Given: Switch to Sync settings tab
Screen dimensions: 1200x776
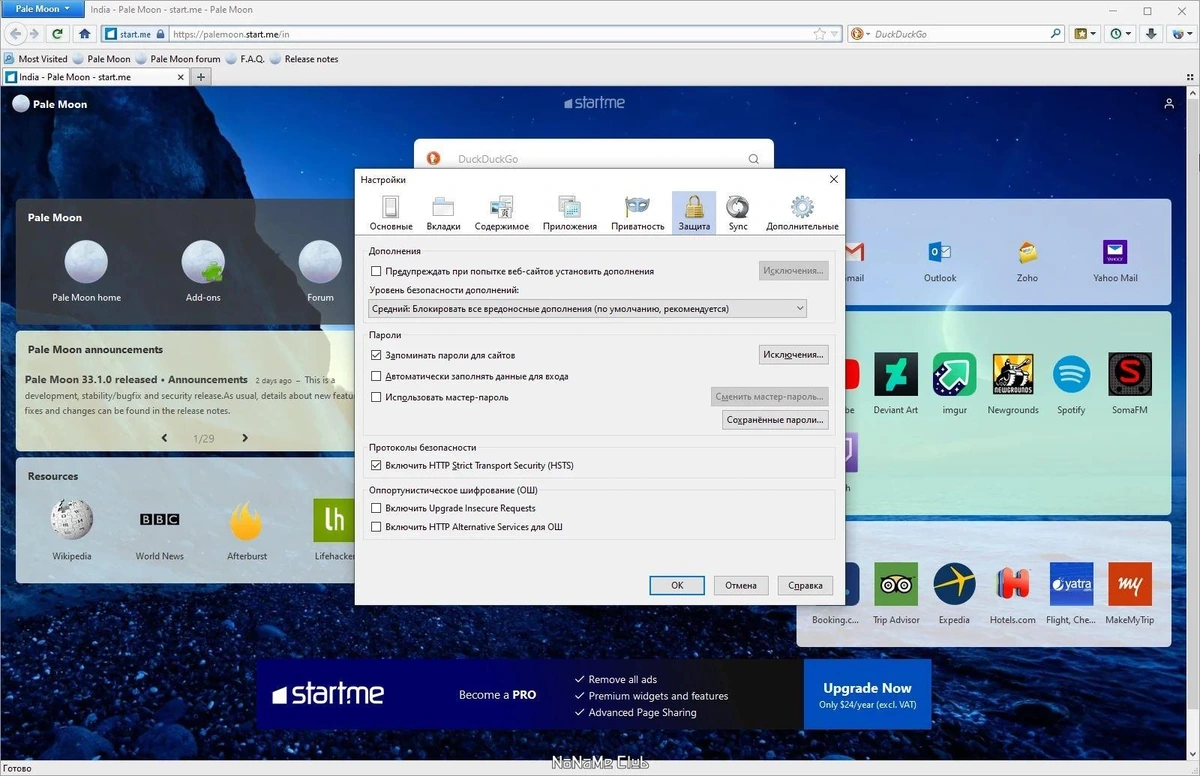Looking at the screenshot, I should [x=738, y=213].
